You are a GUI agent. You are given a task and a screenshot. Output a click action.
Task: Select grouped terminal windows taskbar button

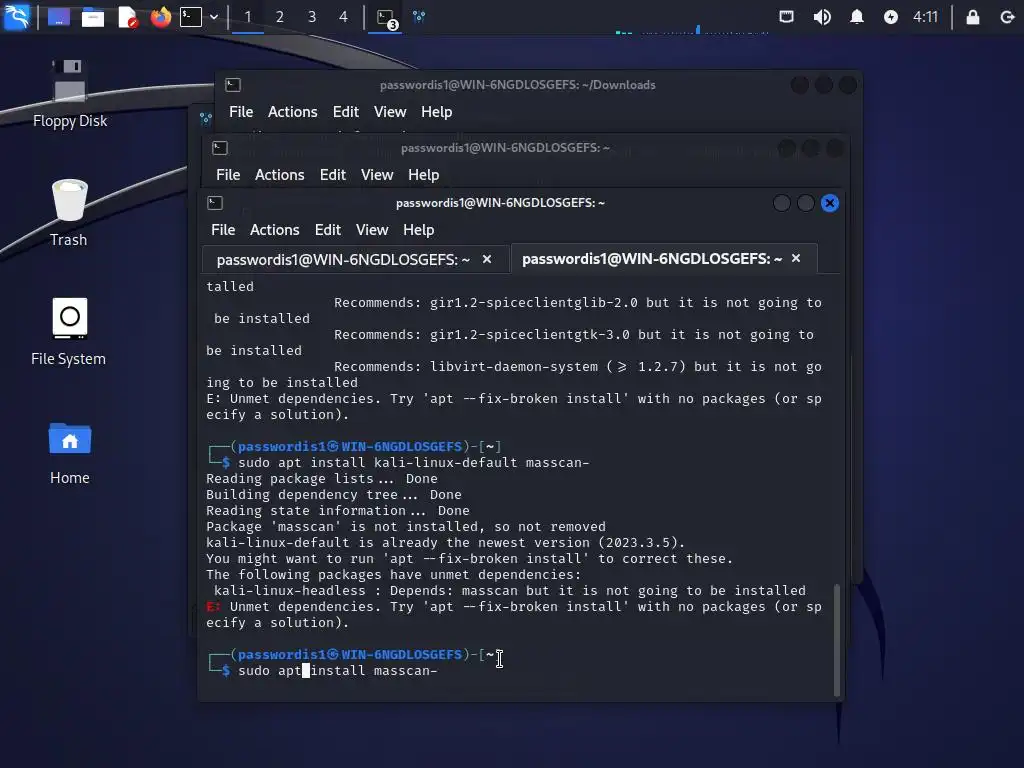pyautogui.click(x=385, y=18)
